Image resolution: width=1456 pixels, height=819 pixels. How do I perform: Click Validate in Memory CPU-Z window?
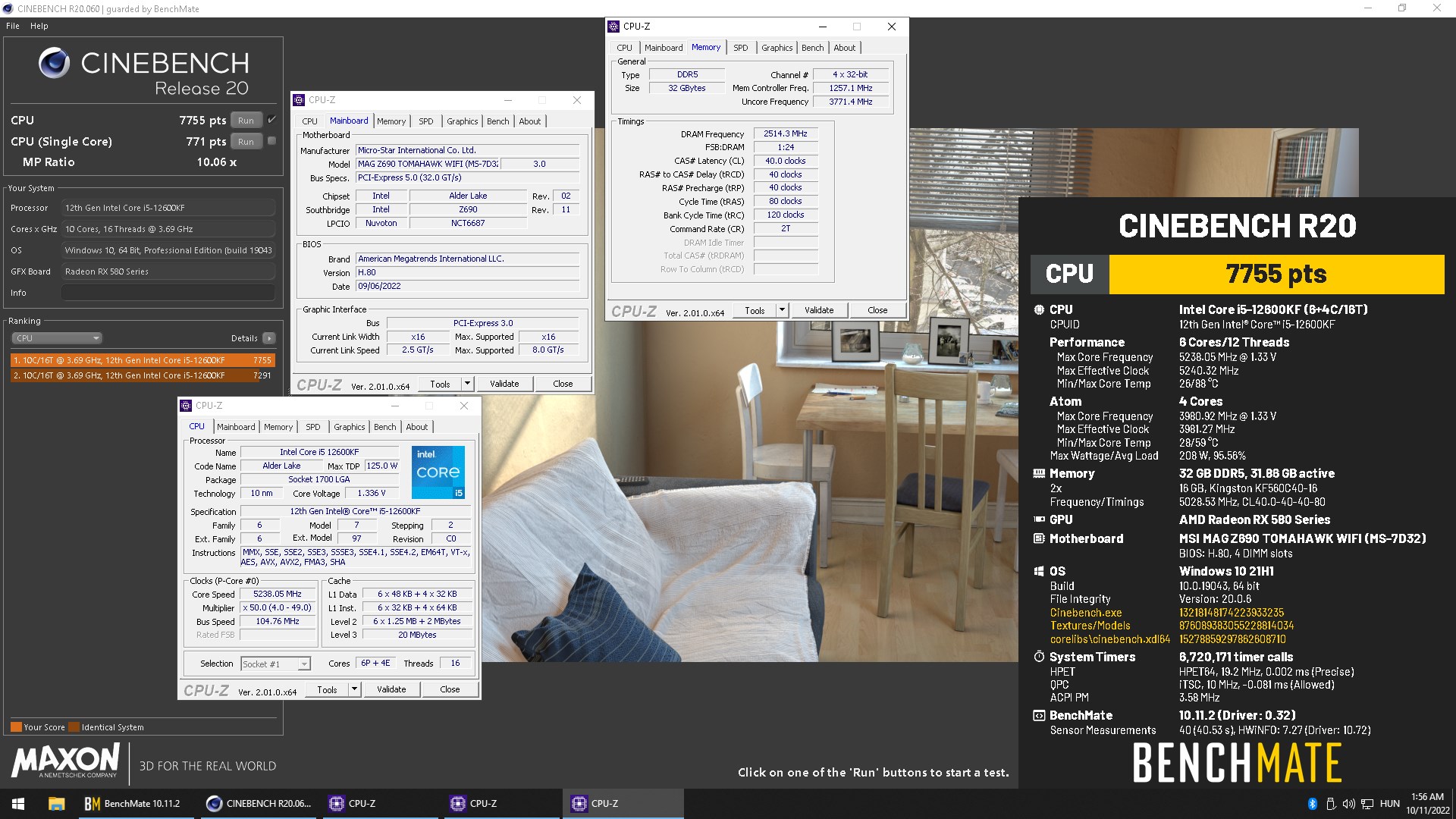(819, 310)
